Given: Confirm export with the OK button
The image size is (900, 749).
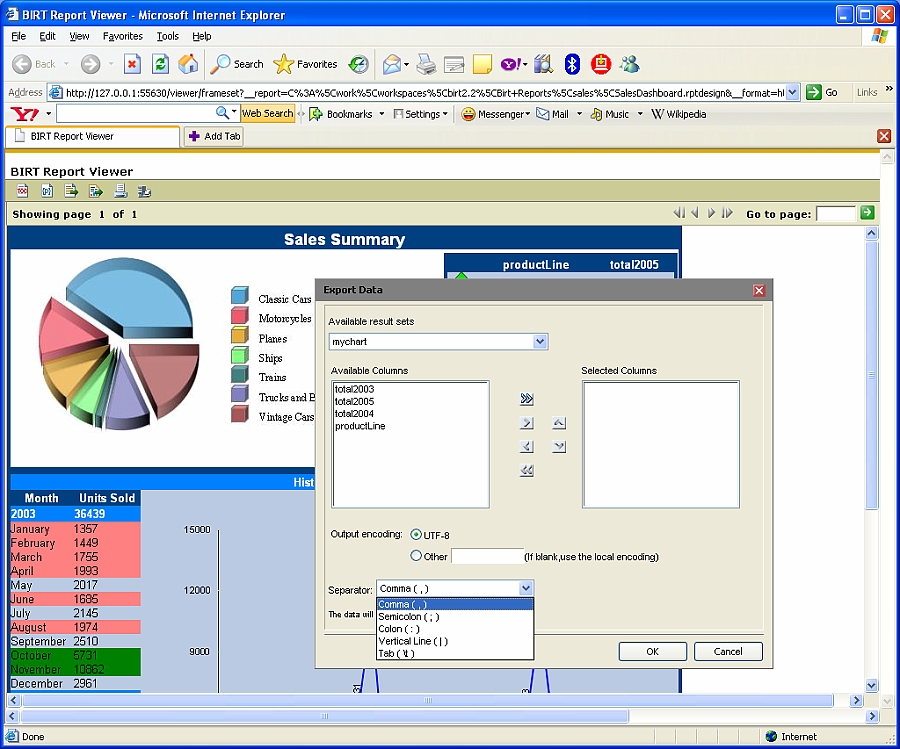Looking at the screenshot, I should coord(651,651).
